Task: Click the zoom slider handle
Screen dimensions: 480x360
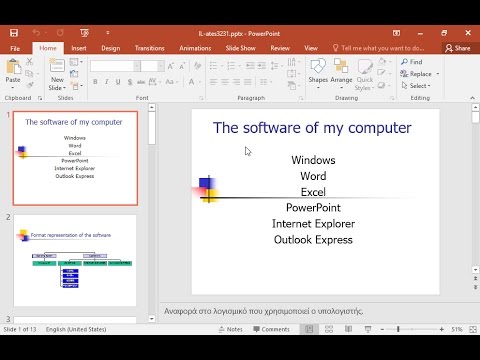Action: coord(398,329)
